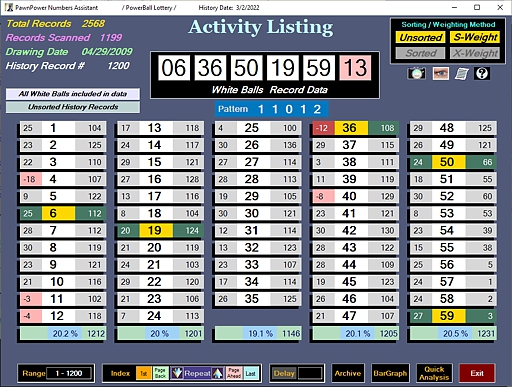Click the 136 count beside number 26
The width and height of the screenshot is (512, 387).
coord(286,145)
